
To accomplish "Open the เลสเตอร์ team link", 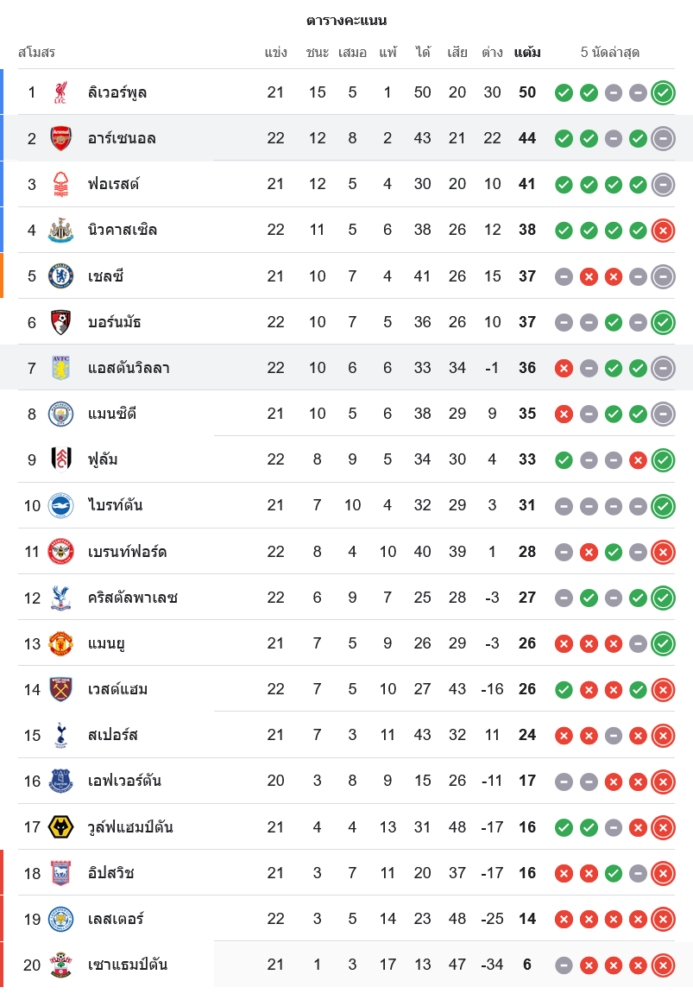I will [x=112, y=919].
